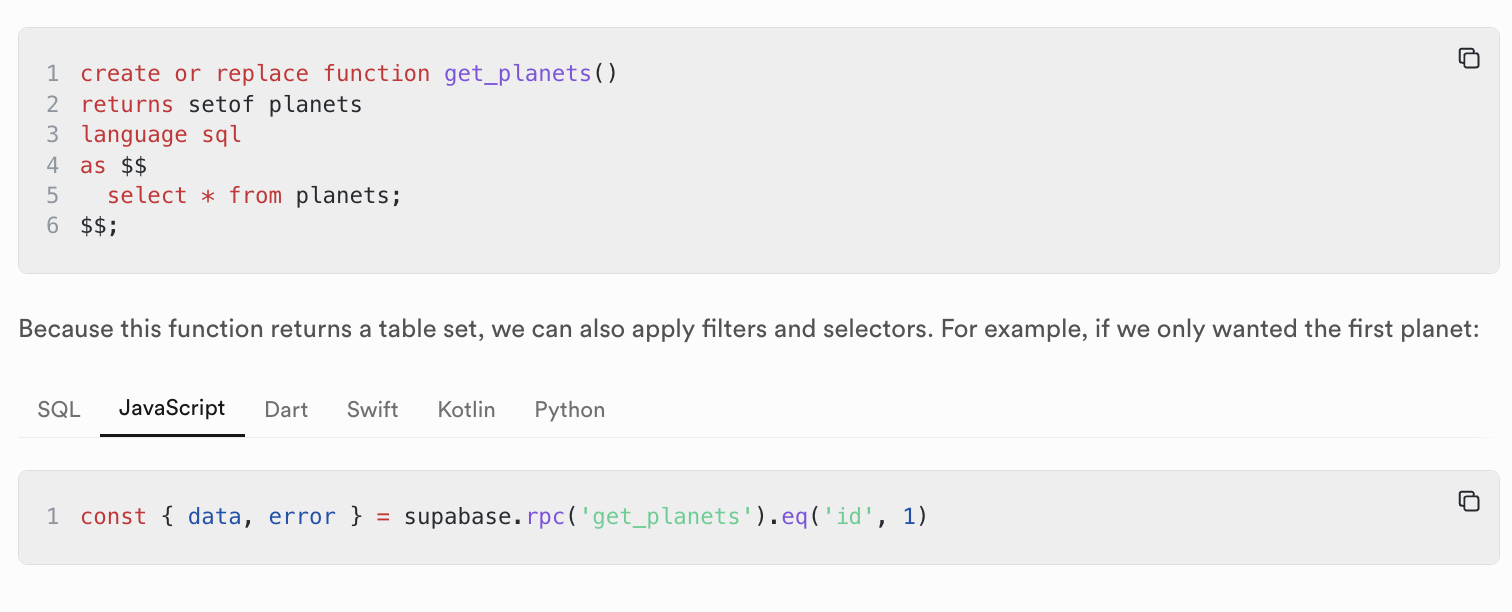
Task: Click the select * from planets line
Action: point(254,195)
